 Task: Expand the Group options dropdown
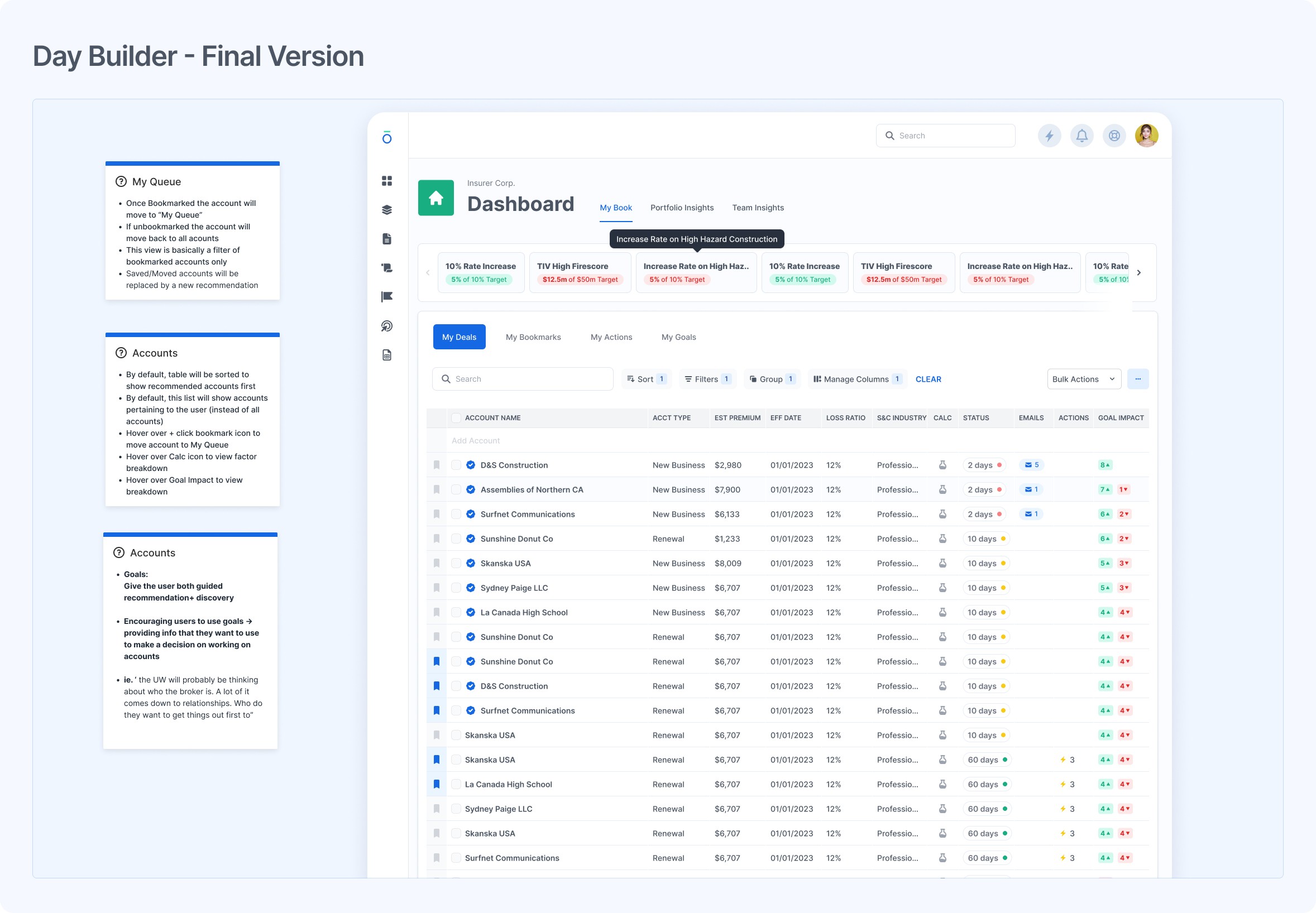[770, 379]
